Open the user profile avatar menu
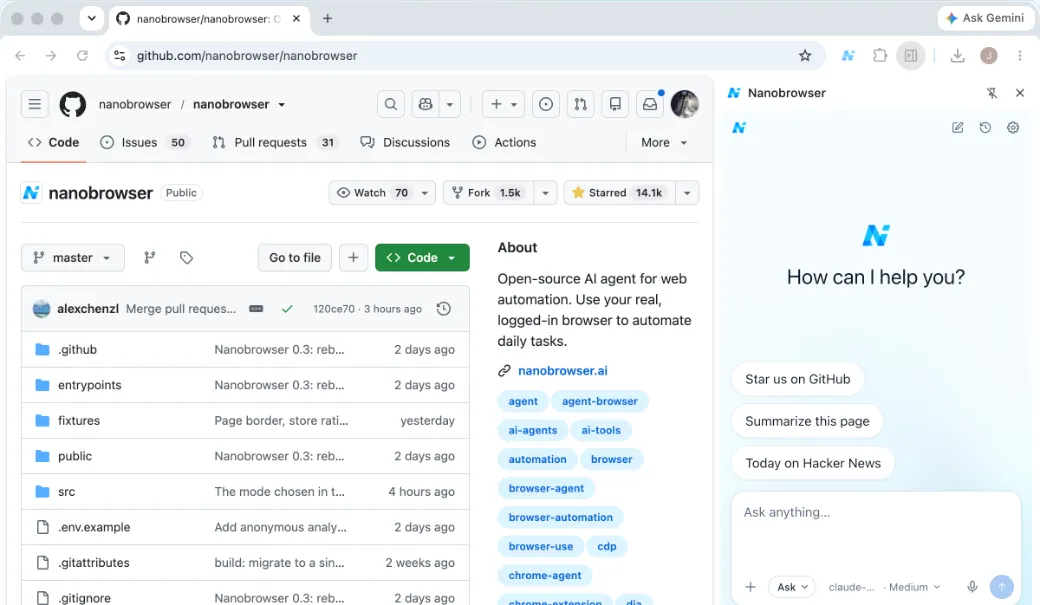The height and width of the screenshot is (605, 1040). click(x=684, y=104)
